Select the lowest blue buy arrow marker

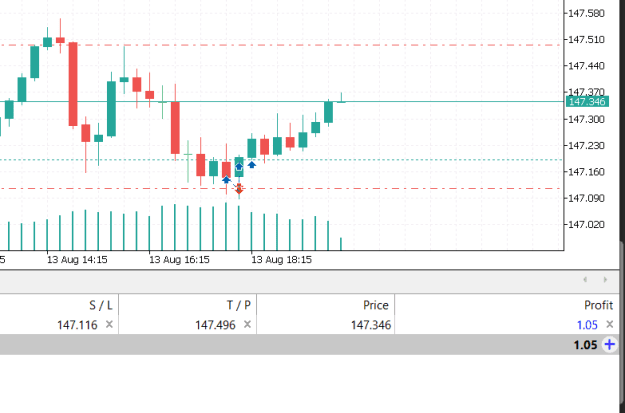226,180
